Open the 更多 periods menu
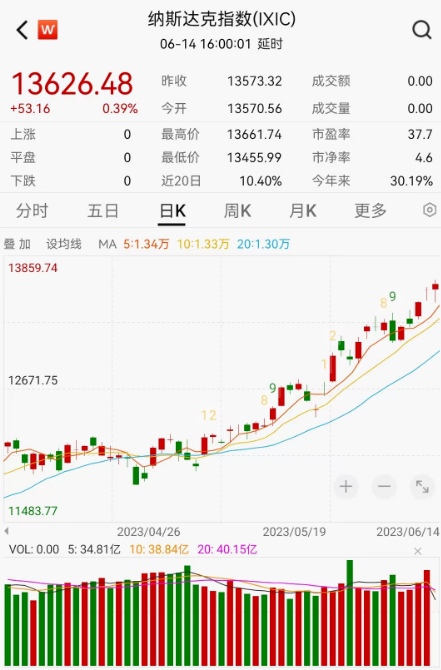 370,211
